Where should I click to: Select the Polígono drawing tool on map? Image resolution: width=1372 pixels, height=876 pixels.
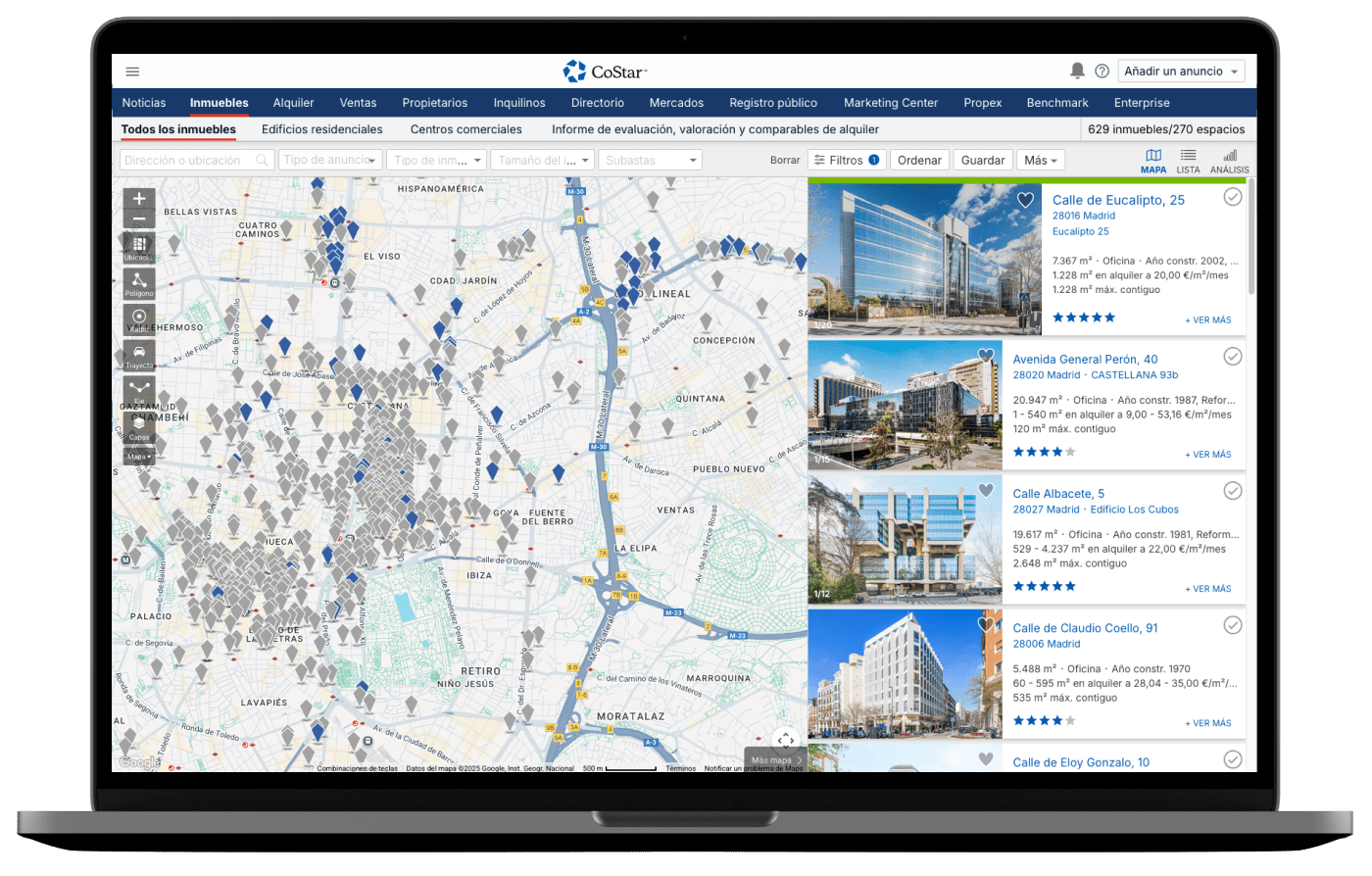click(x=139, y=282)
